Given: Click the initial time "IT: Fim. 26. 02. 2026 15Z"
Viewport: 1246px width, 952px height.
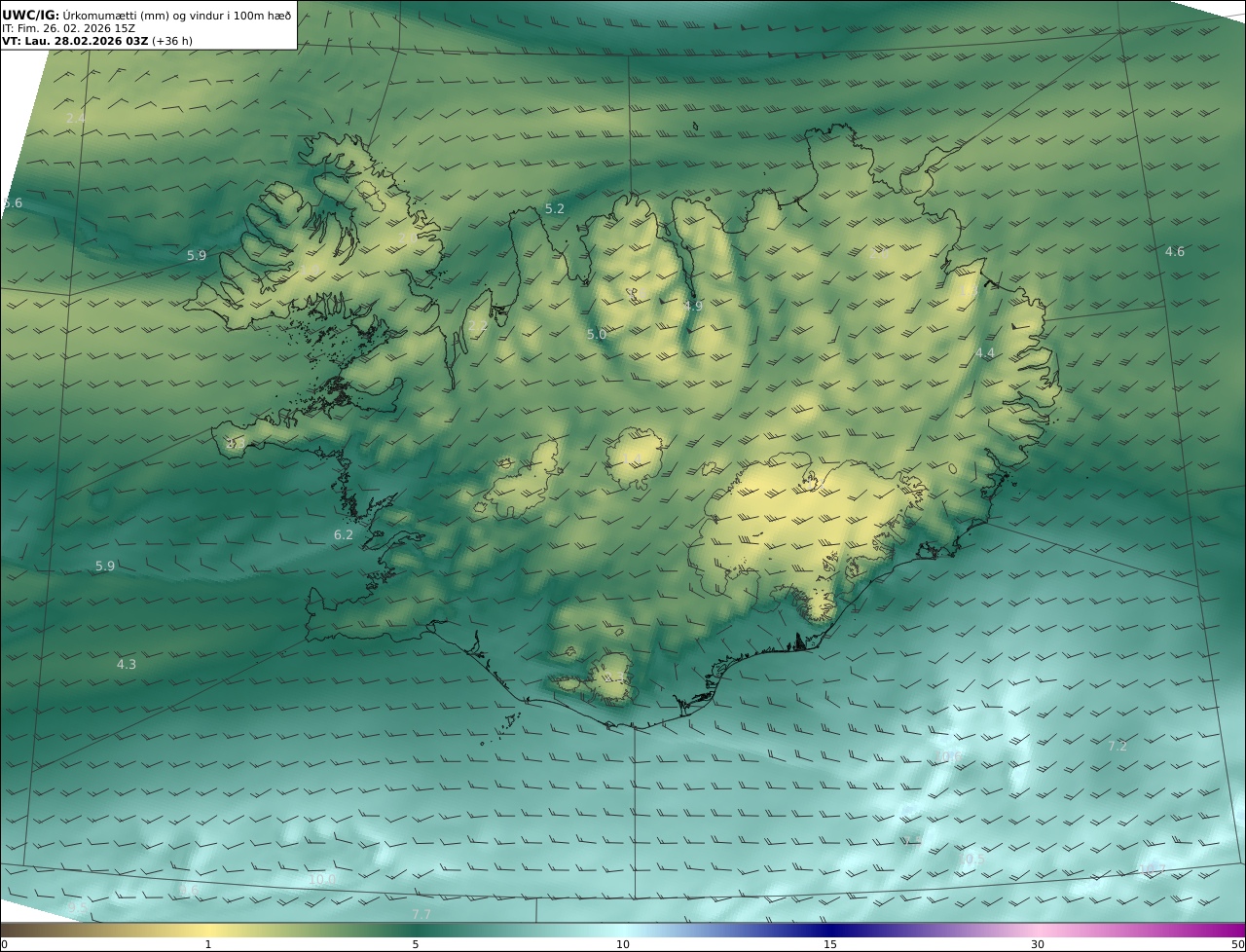Looking at the screenshot, I should tap(68, 28).
